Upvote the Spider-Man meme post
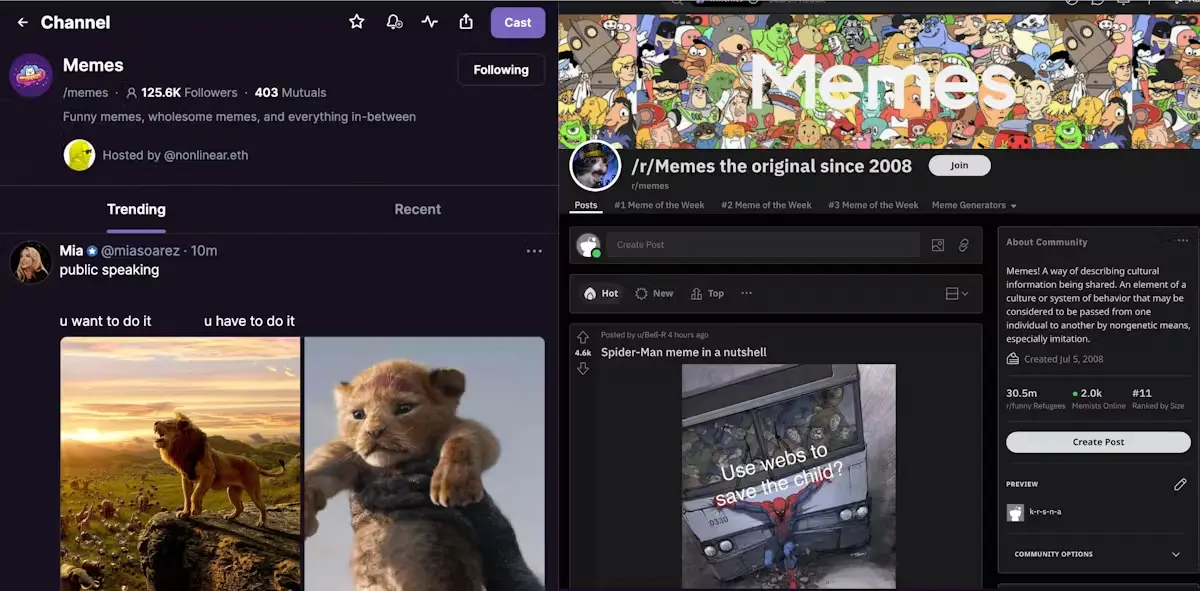This screenshot has width=1200, height=591. click(583, 338)
